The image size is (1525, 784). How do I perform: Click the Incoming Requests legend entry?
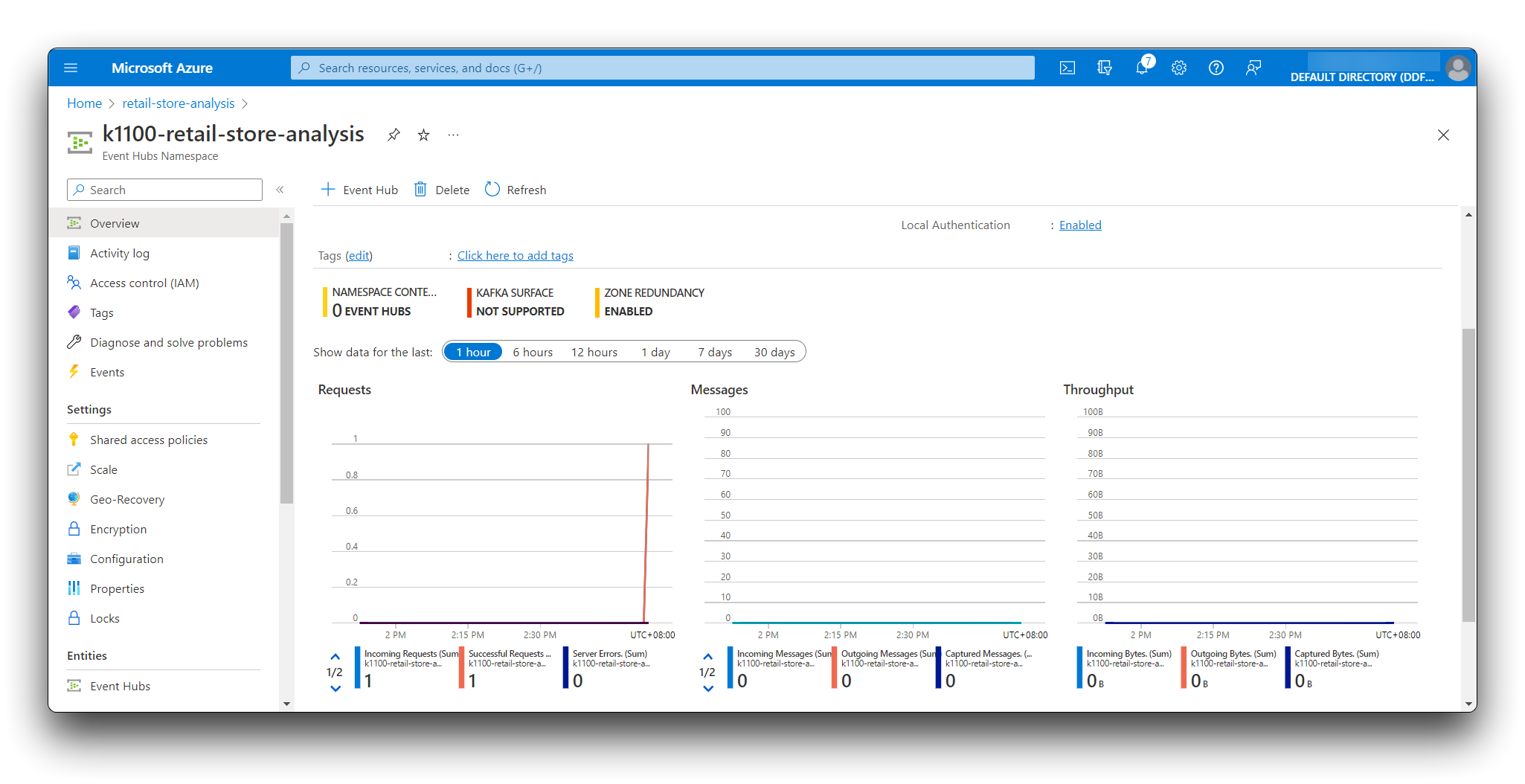pyautogui.click(x=407, y=668)
